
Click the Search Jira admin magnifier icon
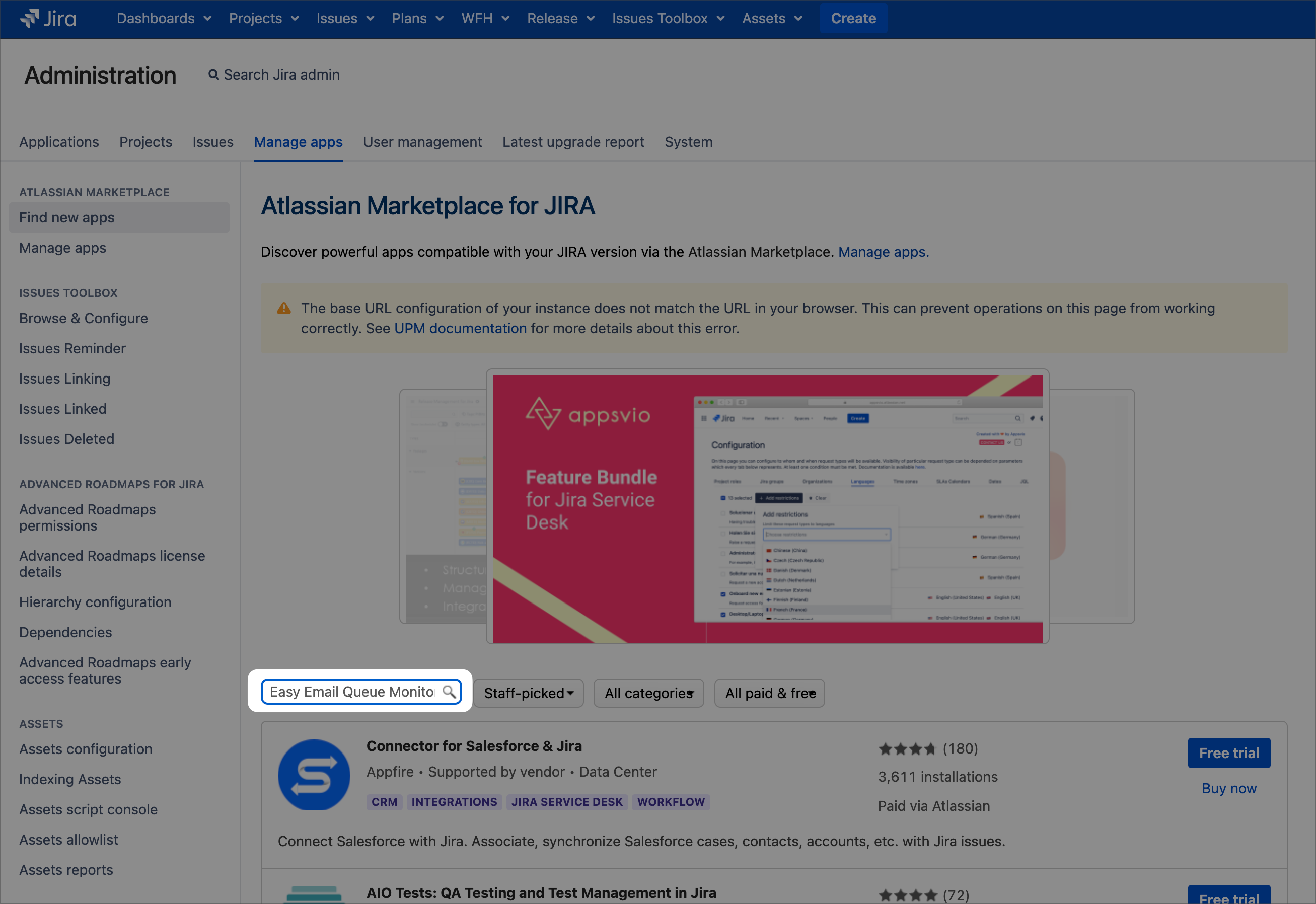[x=213, y=75]
